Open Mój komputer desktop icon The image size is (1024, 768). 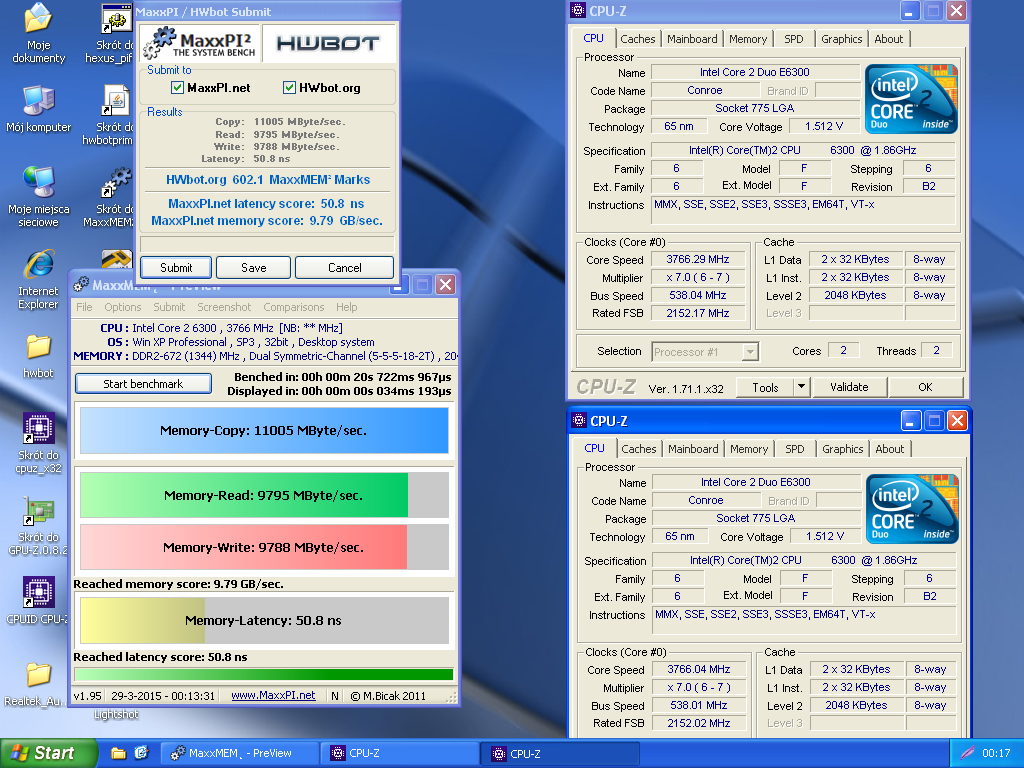coord(38,109)
